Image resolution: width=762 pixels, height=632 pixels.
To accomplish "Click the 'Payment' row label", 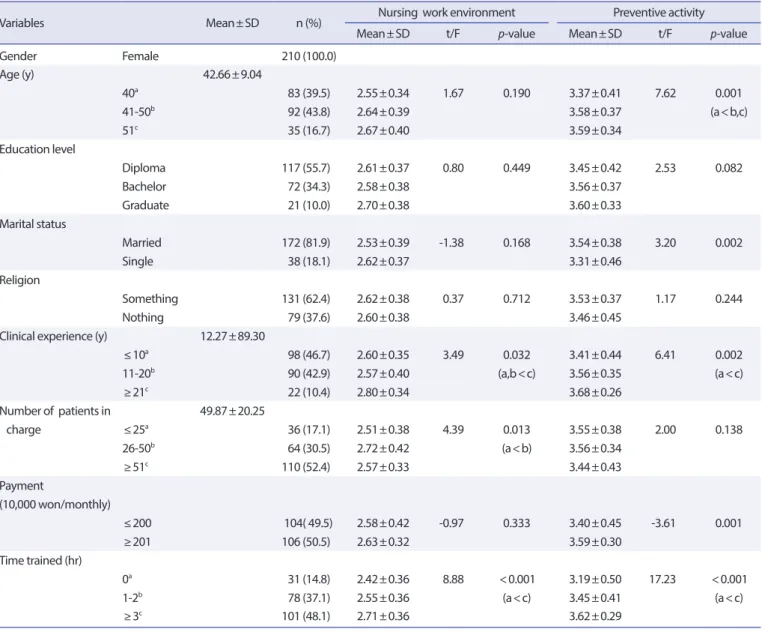I will click(x=21, y=486).
